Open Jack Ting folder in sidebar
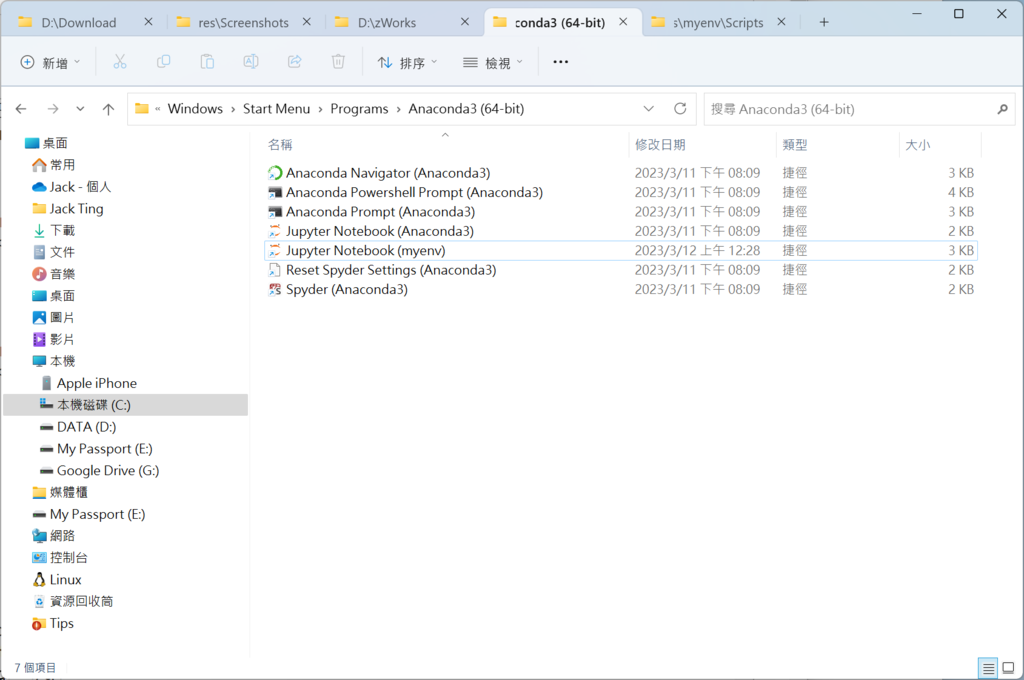The height and width of the screenshot is (680, 1024). 68,209
